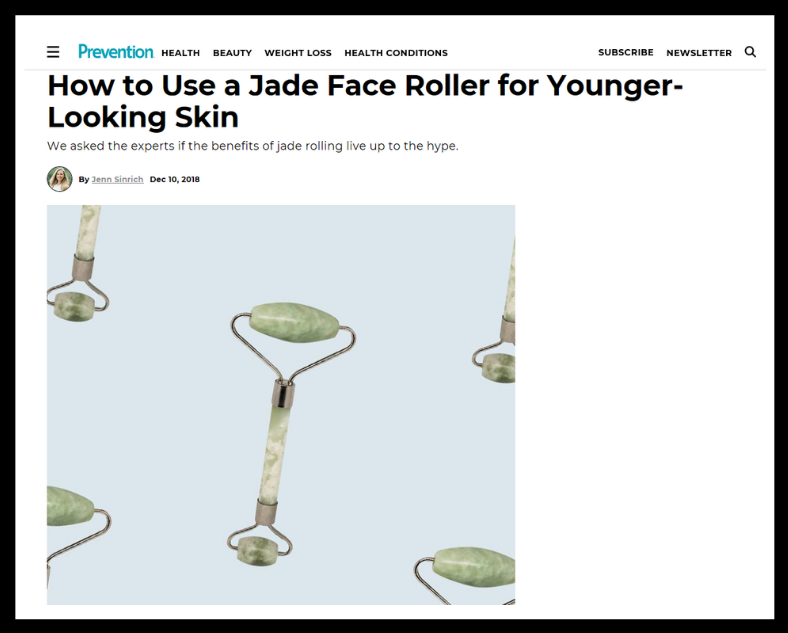
Task: Click the jade roller hero image
Action: click(x=281, y=404)
